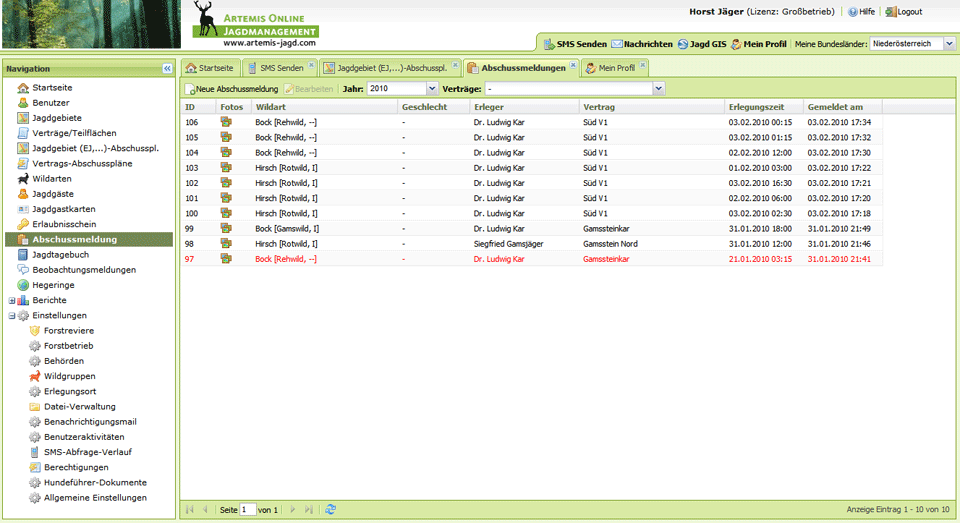Click Neue Abschussmeldung button
This screenshot has height=523, width=960.
[232, 89]
